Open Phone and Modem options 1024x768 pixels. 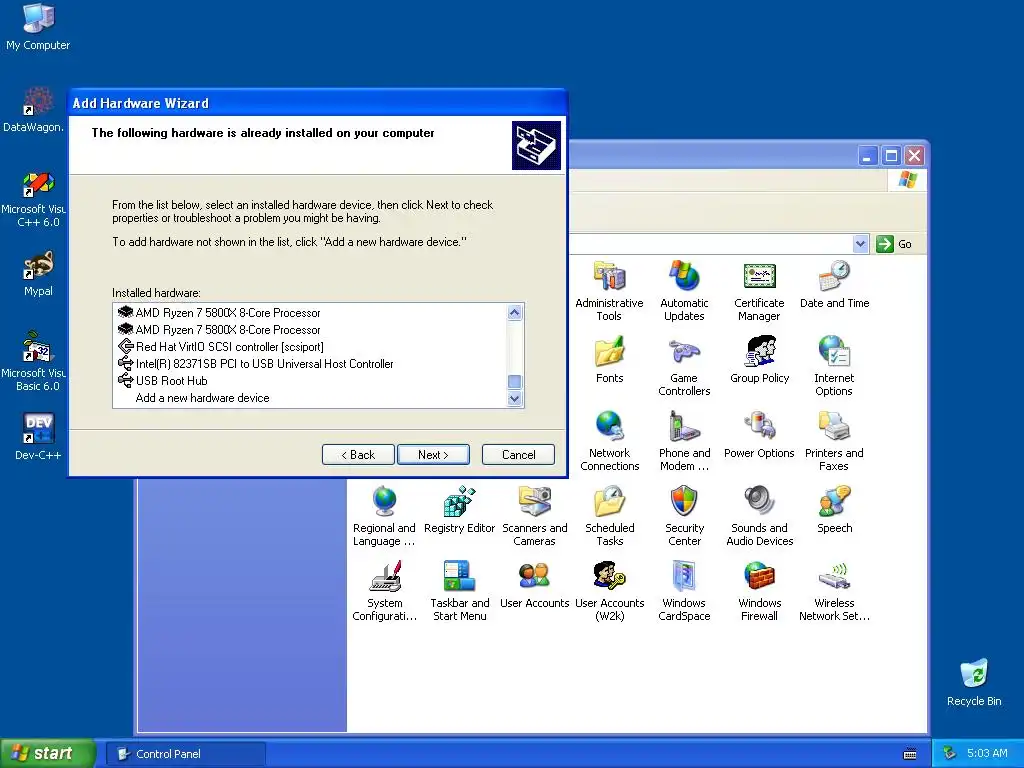tap(684, 441)
